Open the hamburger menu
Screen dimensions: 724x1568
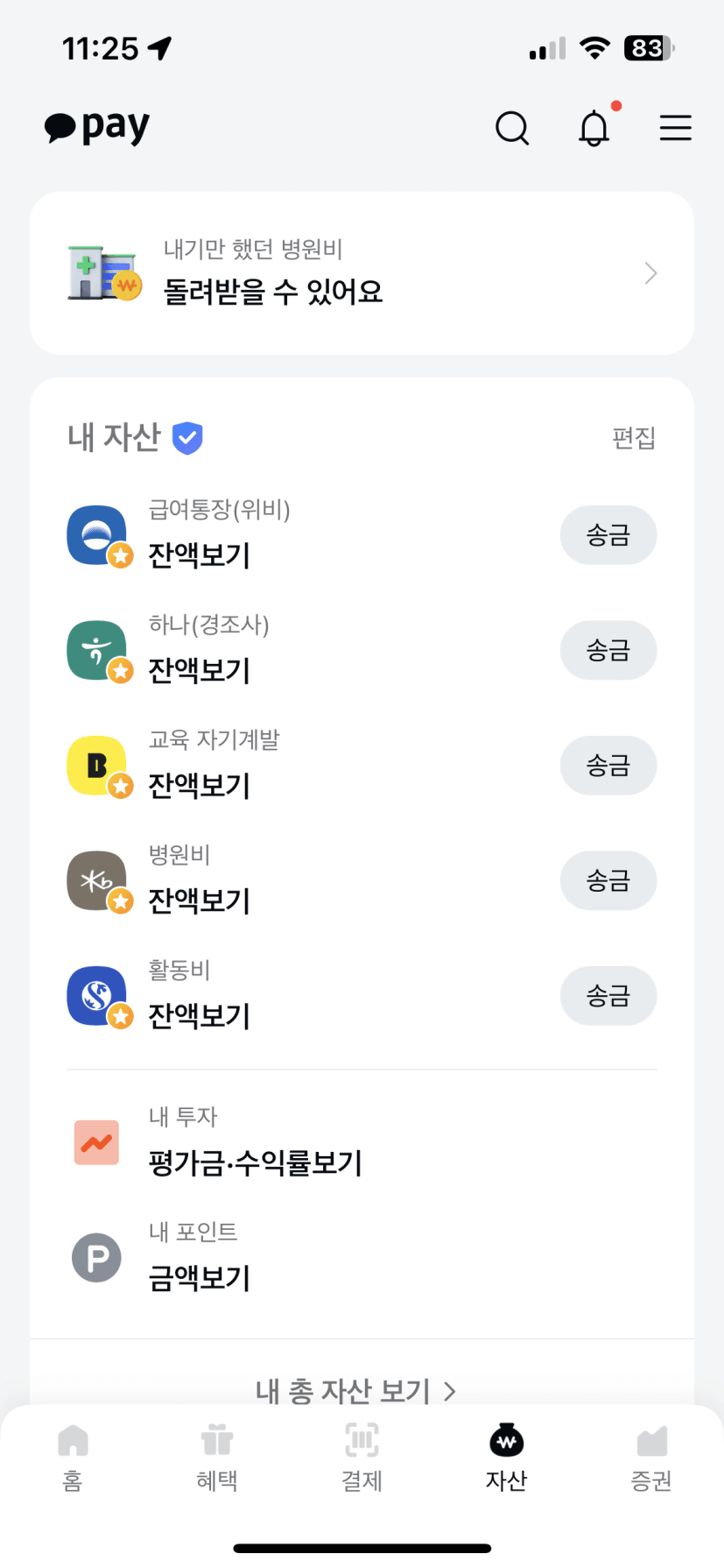click(x=675, y=128)
